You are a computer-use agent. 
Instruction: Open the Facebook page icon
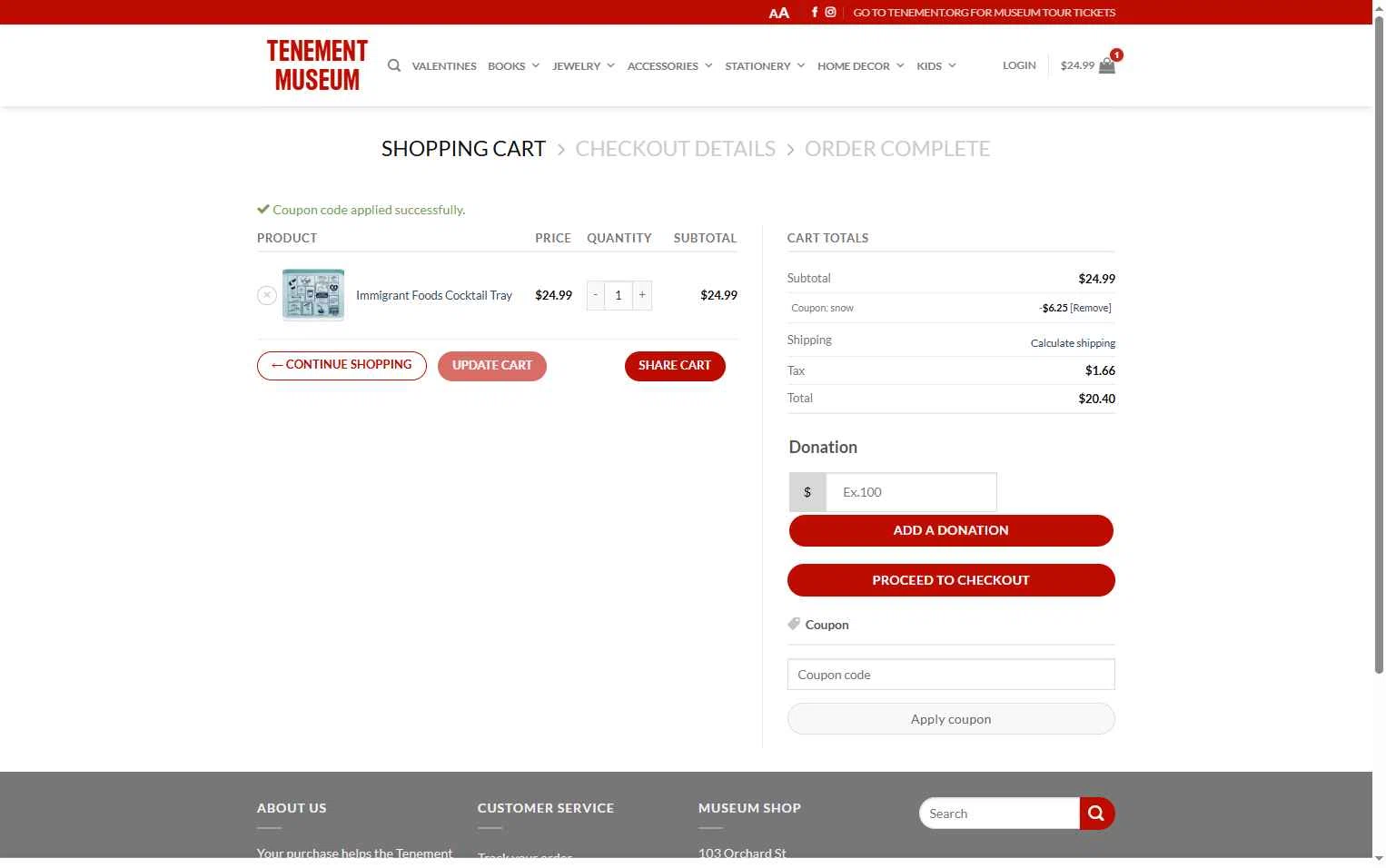point(815,12)
